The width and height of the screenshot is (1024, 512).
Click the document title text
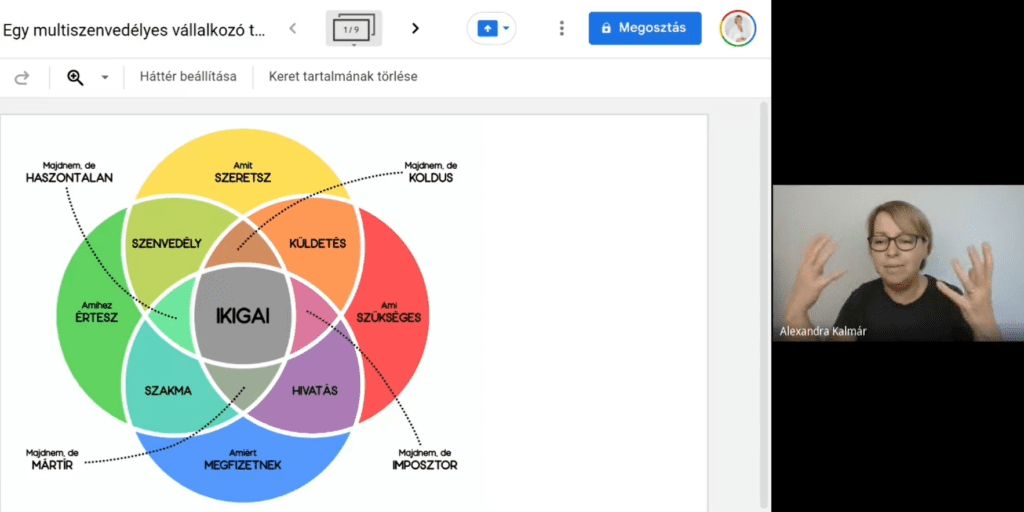[x=134, y=29]
